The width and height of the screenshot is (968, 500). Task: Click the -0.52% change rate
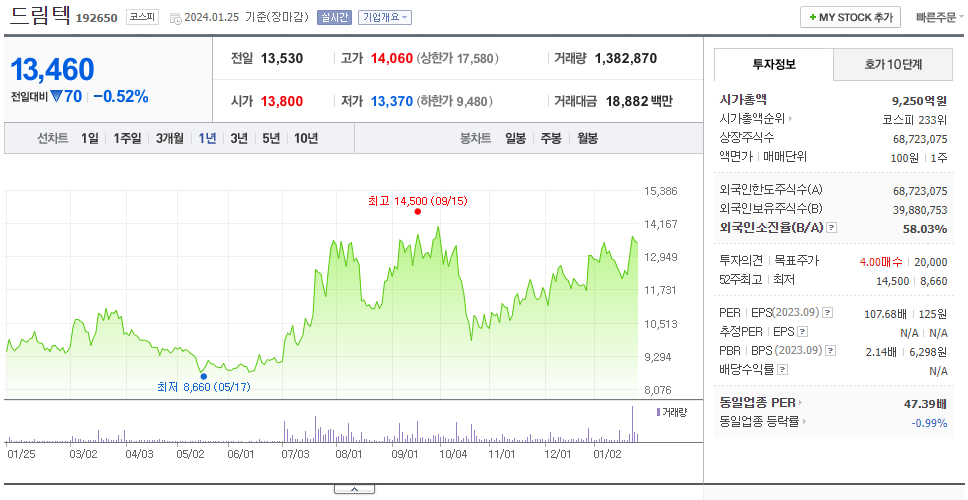pos(120,97)
